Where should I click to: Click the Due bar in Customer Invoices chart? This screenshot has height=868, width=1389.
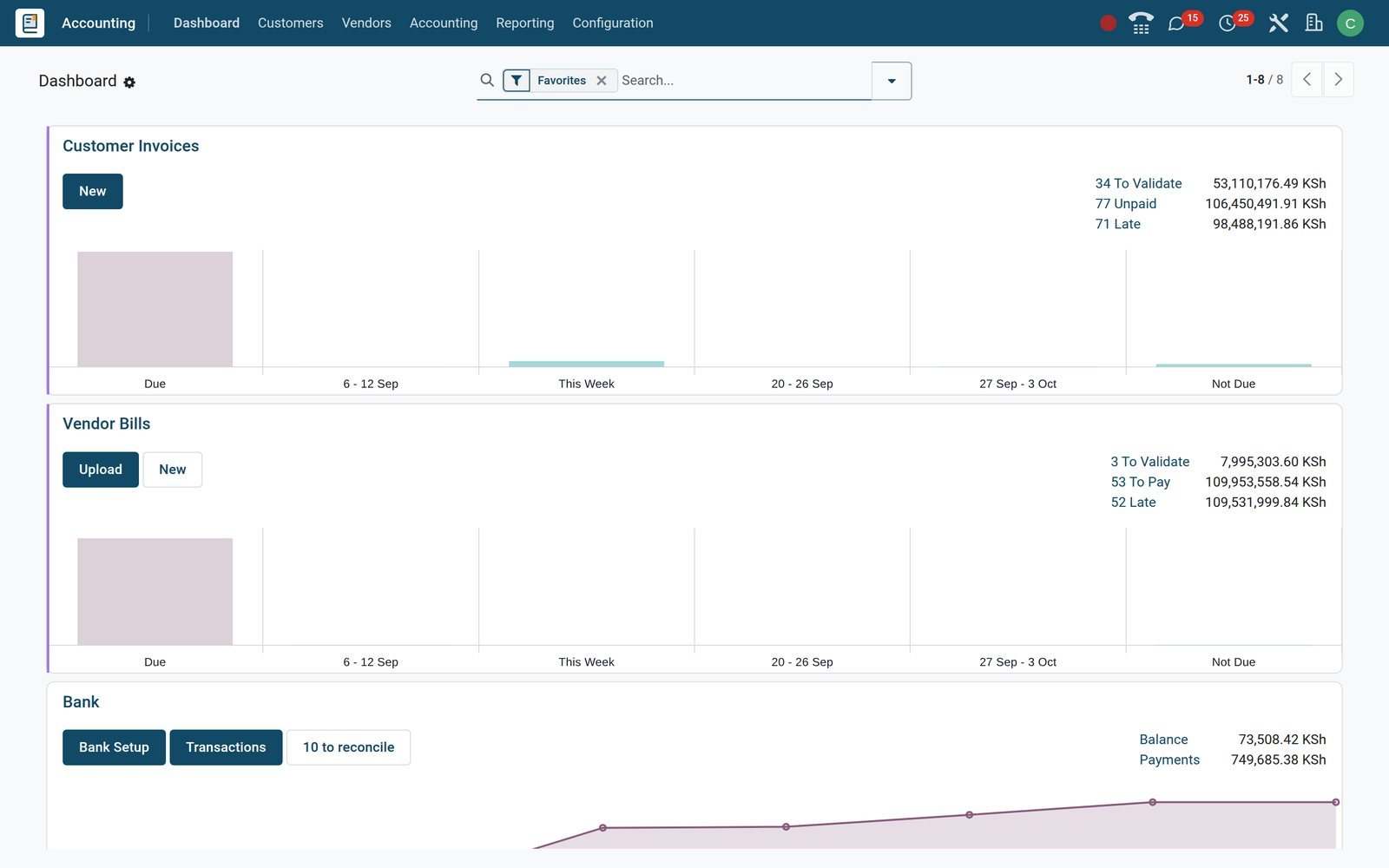[x=155, y=309]
